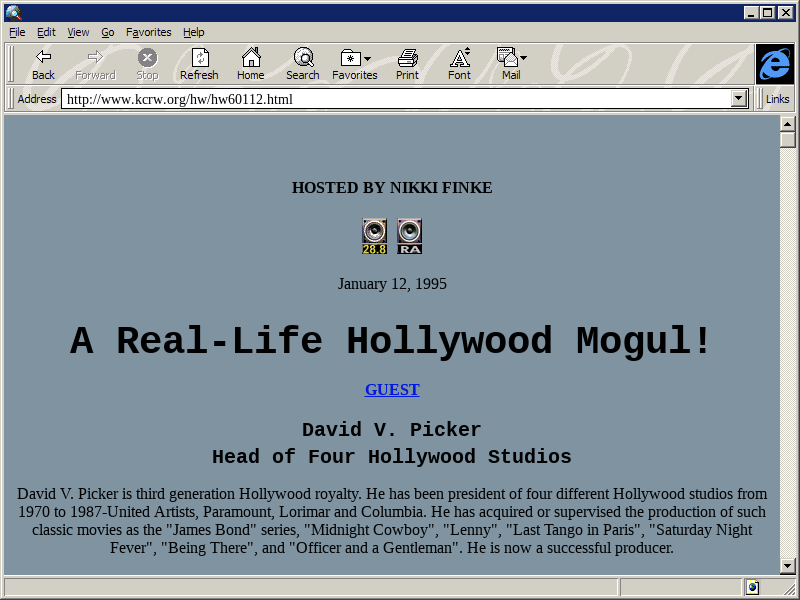Open the File menu

pyautogui.click(x=17, y=32)
